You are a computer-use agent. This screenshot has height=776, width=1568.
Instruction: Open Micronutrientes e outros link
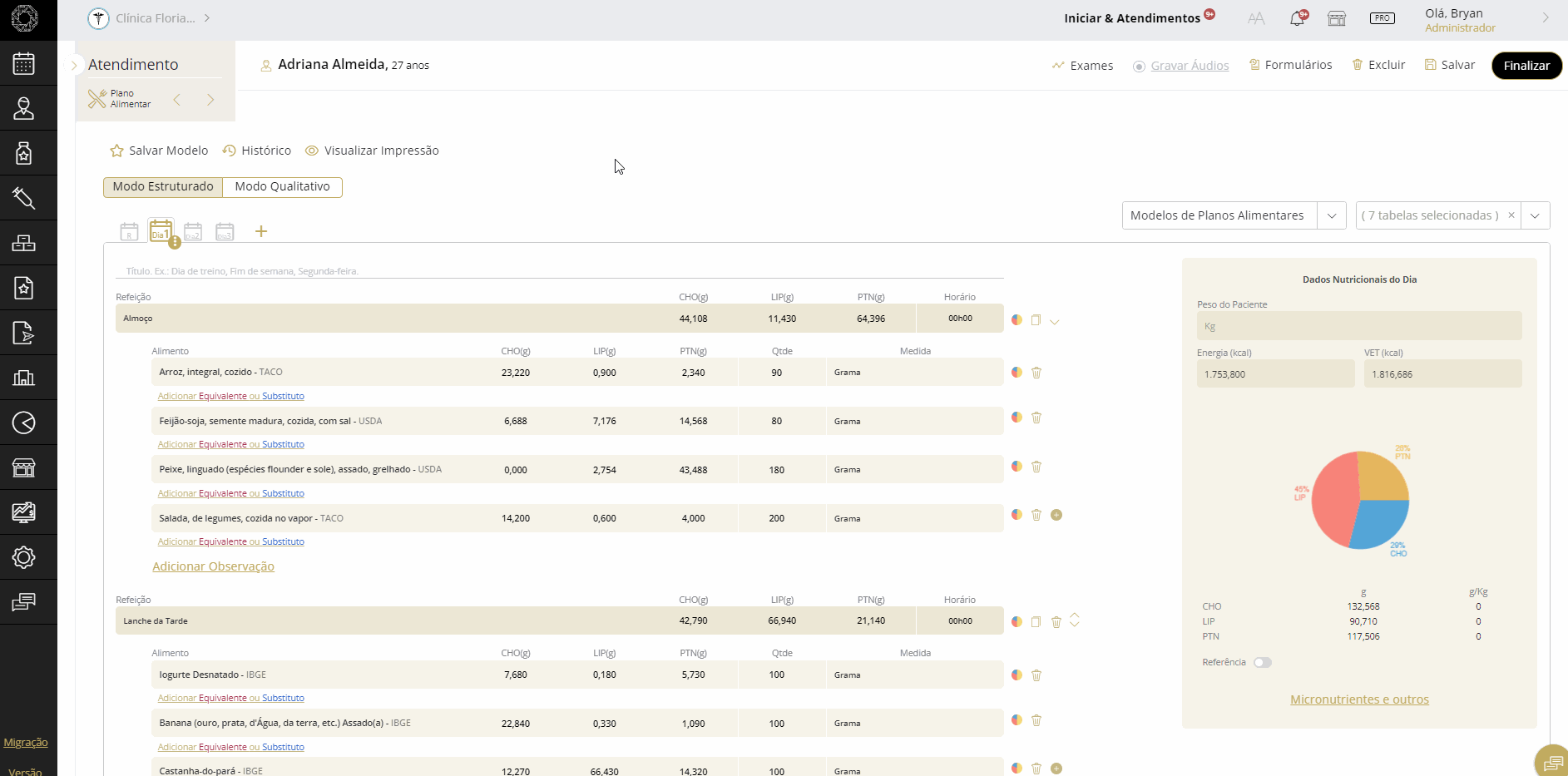tap(1358, 699)
